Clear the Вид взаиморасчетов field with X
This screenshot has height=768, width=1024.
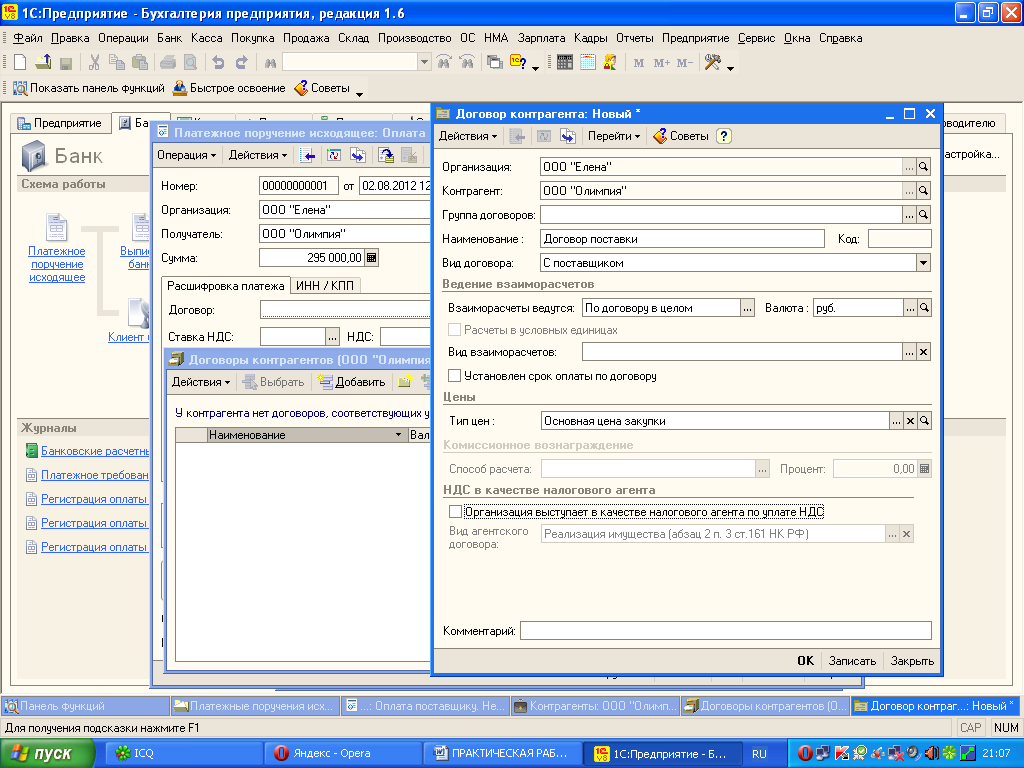[x=923, y=352]
